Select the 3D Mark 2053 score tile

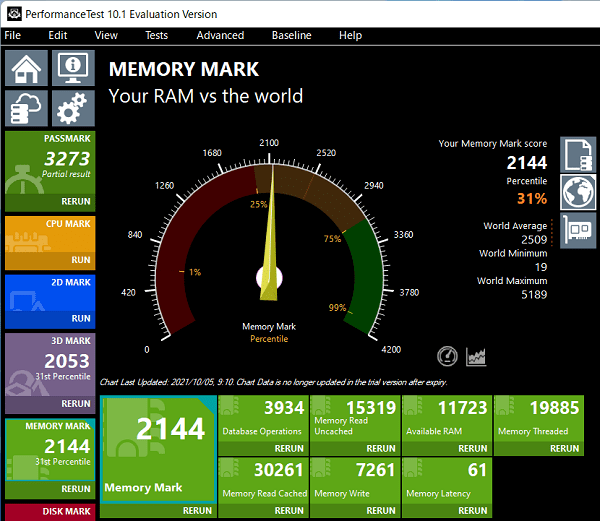50,365
